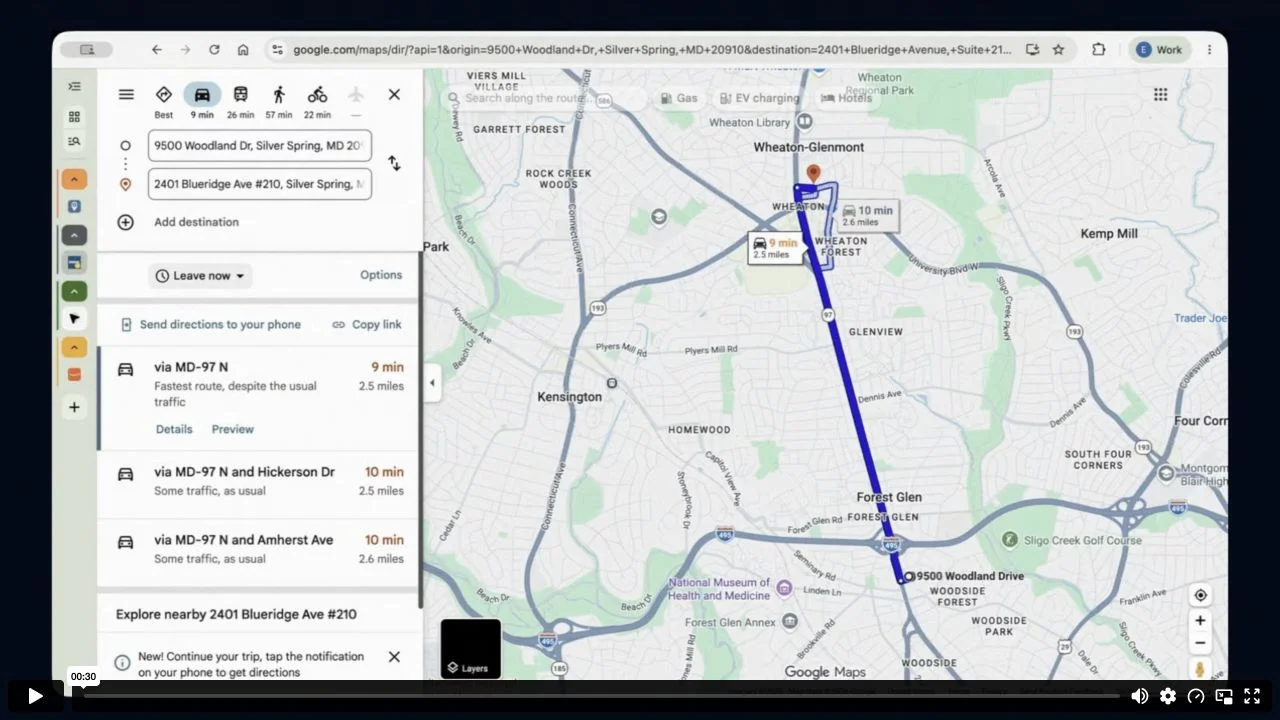Open browser extensions menu
Screen dimensions: 1280x720
point(1098,49)
